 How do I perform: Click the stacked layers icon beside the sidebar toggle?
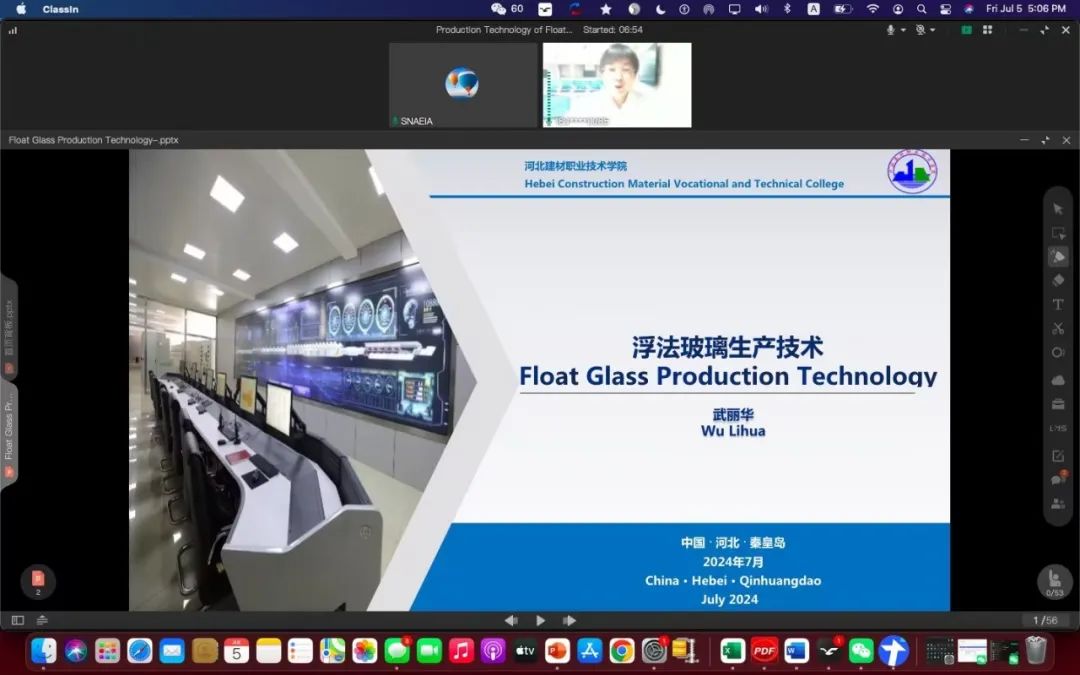tap(42, 621)
